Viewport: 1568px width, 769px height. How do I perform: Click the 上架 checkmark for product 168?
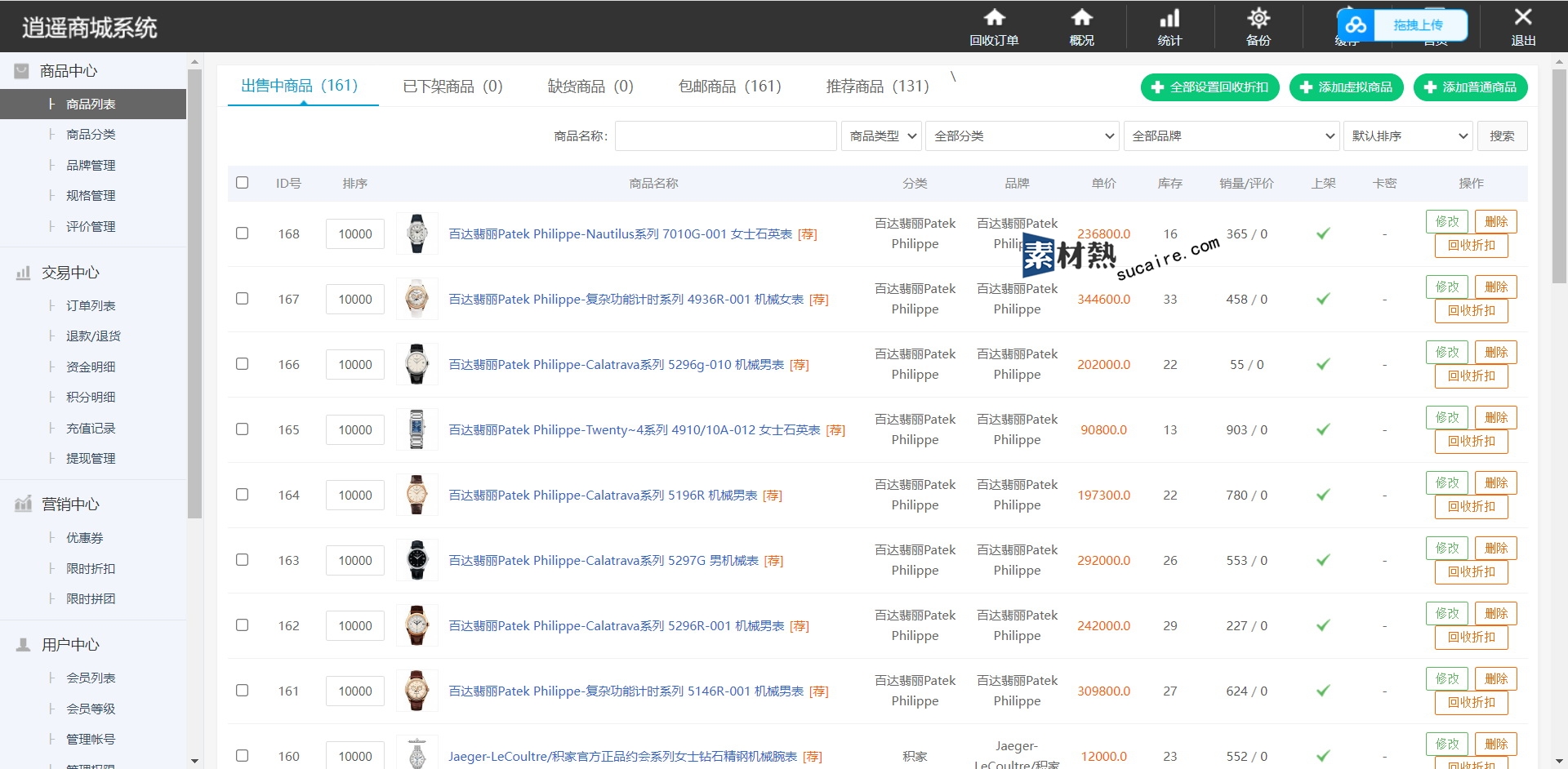pos(1323,233)
